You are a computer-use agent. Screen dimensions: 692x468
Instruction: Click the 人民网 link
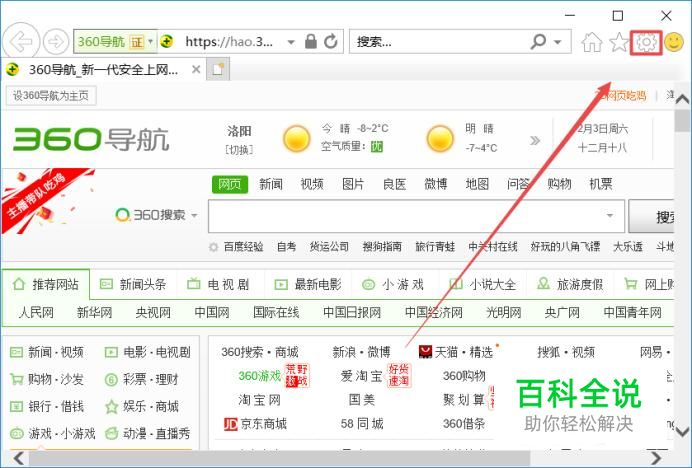36,313
